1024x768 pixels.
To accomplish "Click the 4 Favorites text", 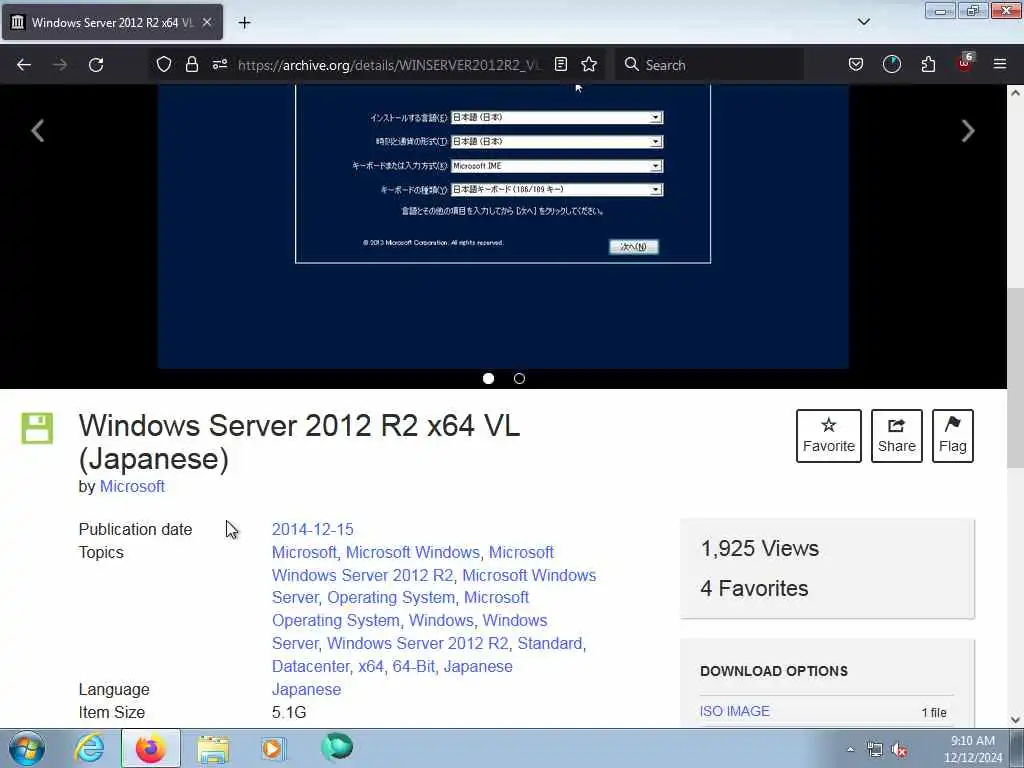I will 754,588.
